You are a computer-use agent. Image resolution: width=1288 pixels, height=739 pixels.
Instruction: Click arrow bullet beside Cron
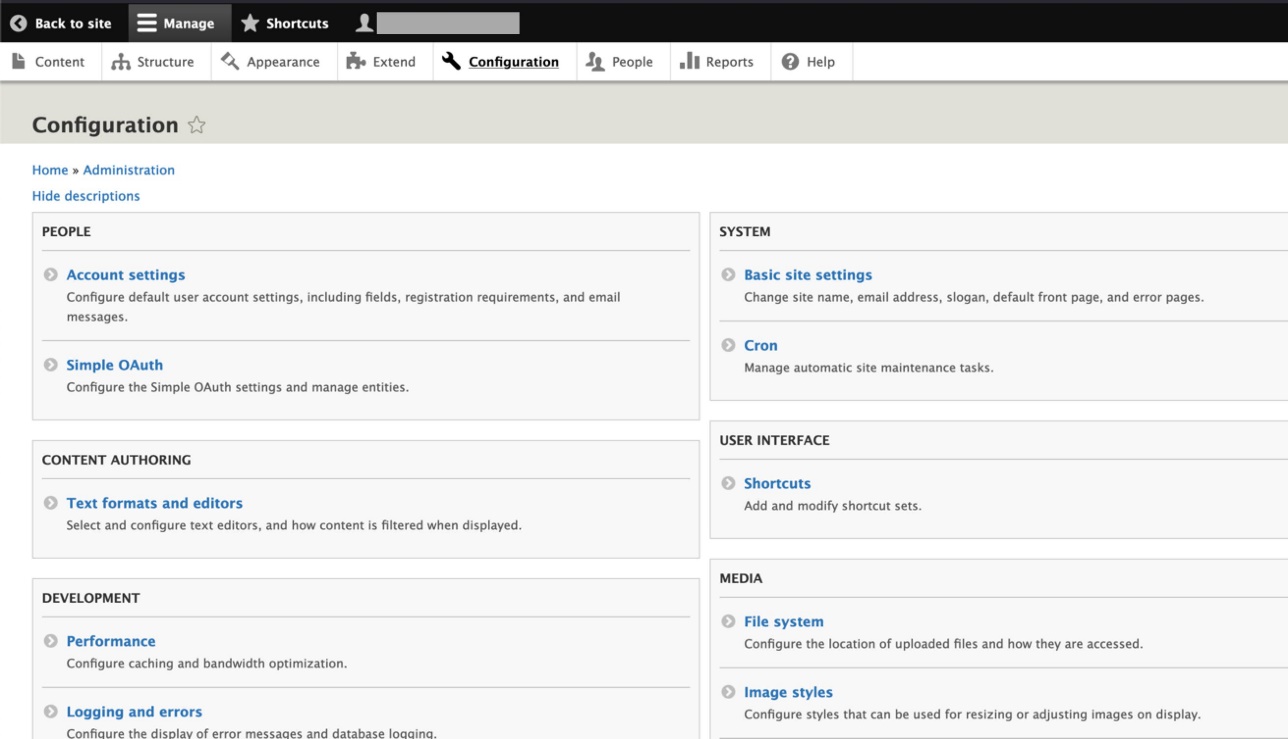(728, 345)
